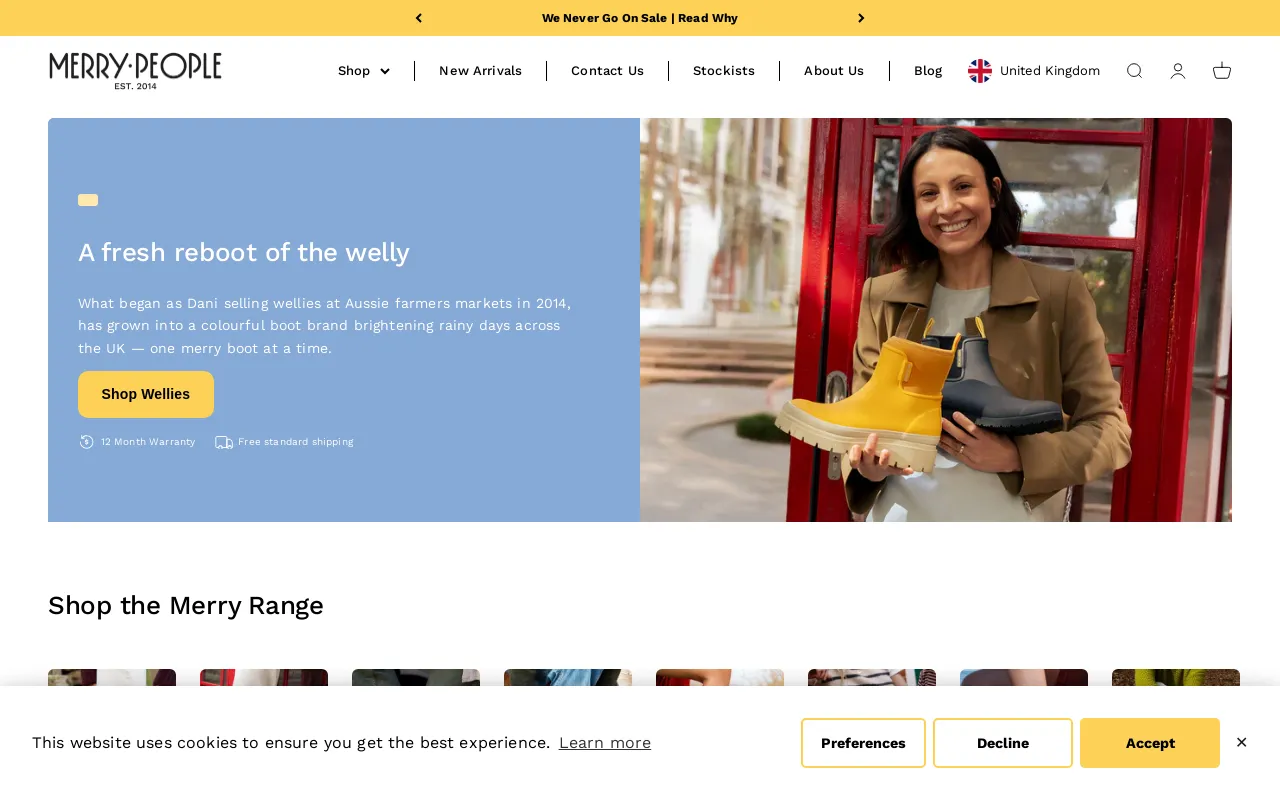Viewport: 1280px width, 800px height.
Task: Navigate to New Arrivals
Action: [x=480, y=71]
